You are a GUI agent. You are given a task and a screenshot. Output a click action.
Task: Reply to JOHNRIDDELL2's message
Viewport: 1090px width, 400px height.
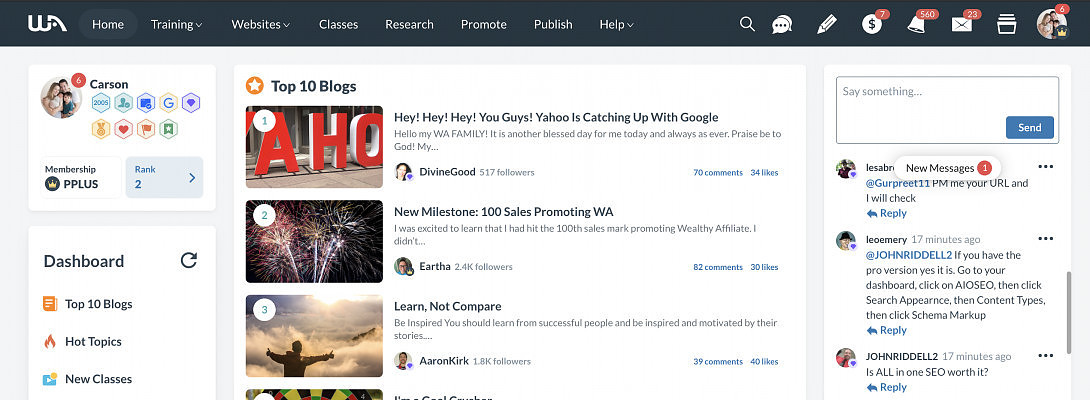click(886, 387)
